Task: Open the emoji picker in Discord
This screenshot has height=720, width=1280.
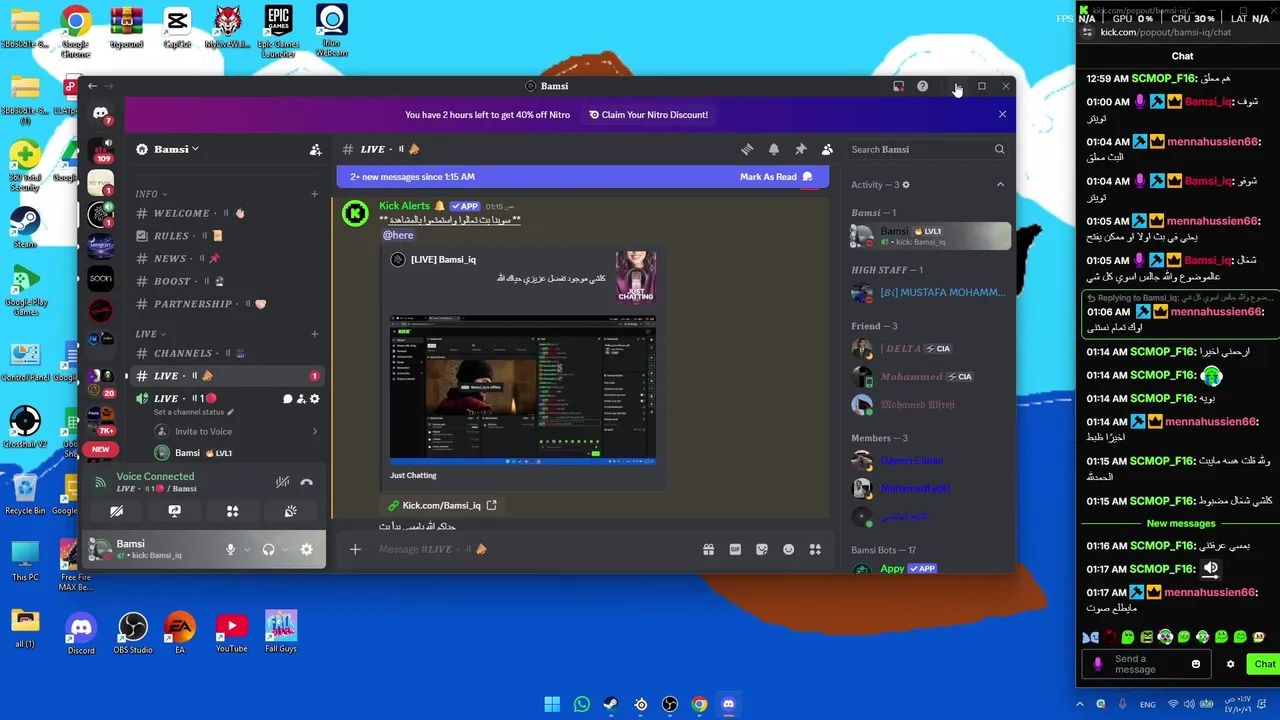Action: coord(789,549)
